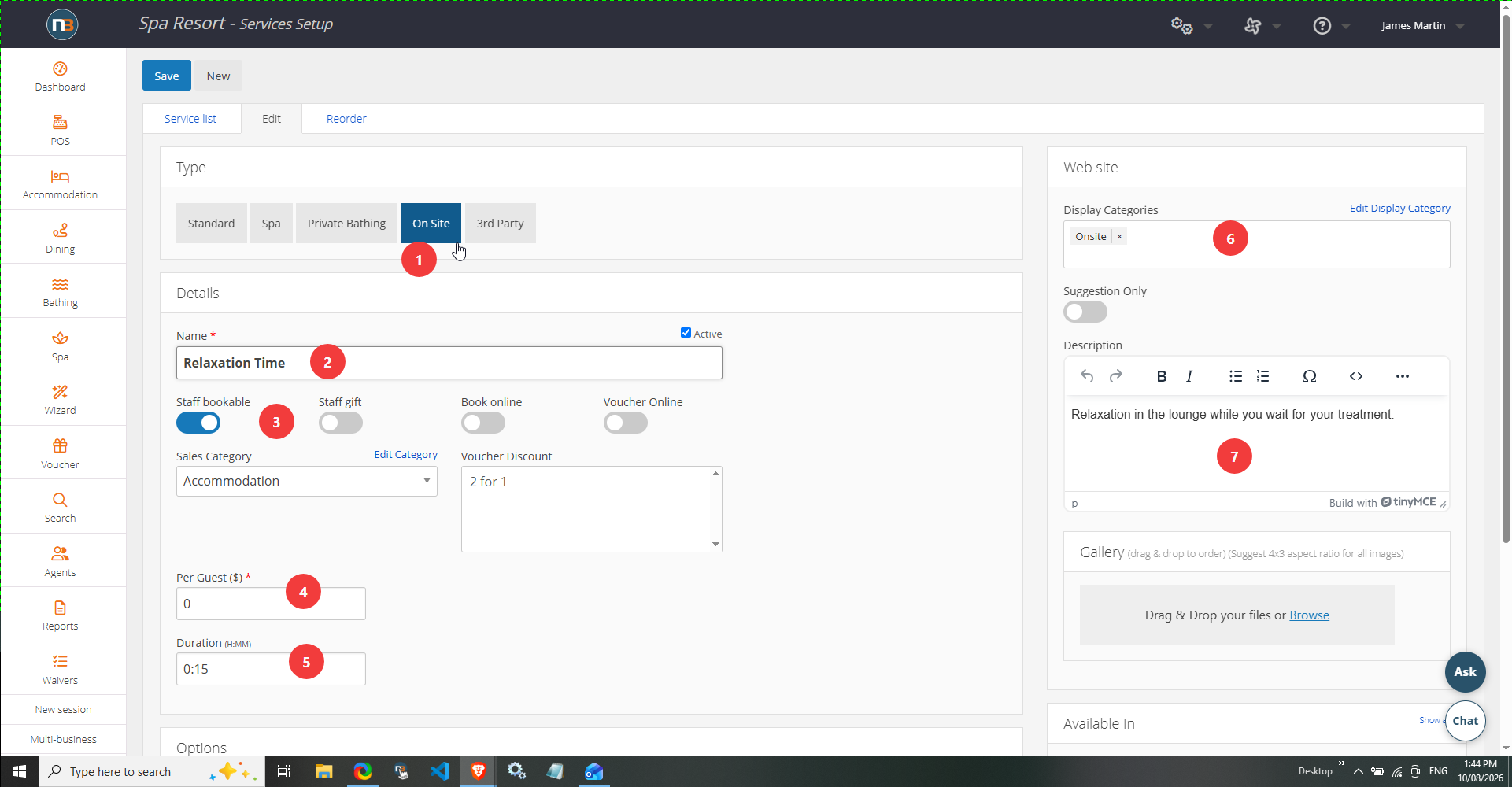Open the settings gears dropdown in header
The width and height of the screenshot is (1512, 787).
[1191, 26]
